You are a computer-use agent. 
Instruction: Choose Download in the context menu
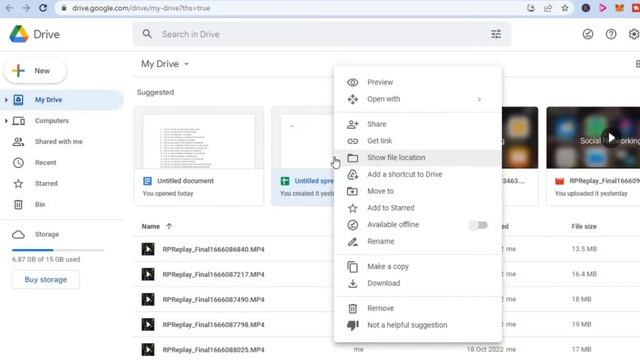pyautogui.click(x=418, y=283)
